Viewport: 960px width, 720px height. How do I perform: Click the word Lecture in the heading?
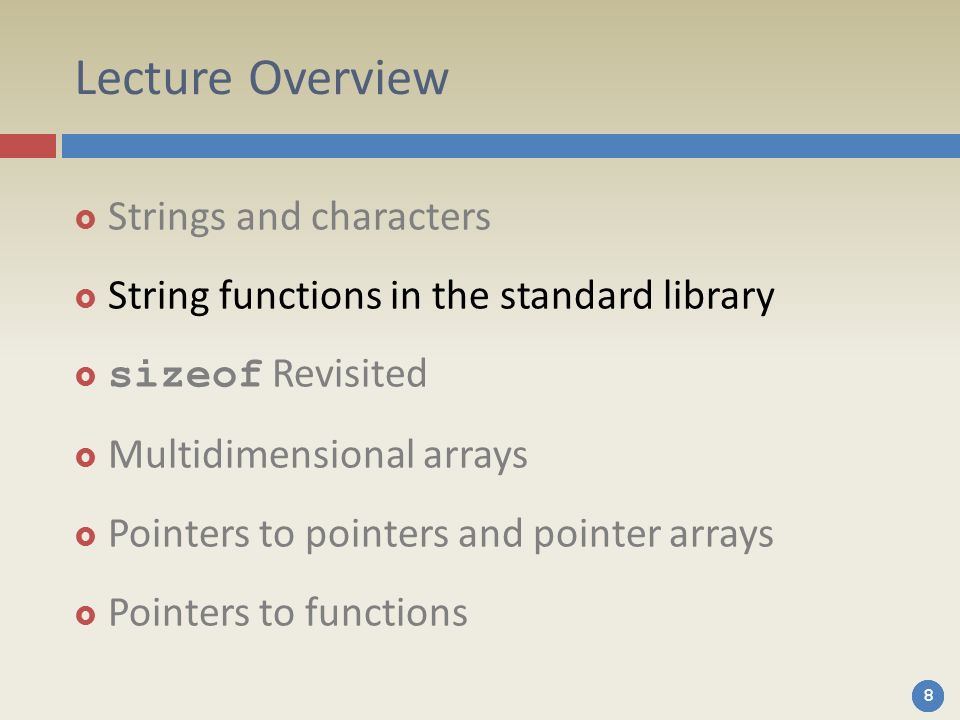coord(153,78)
